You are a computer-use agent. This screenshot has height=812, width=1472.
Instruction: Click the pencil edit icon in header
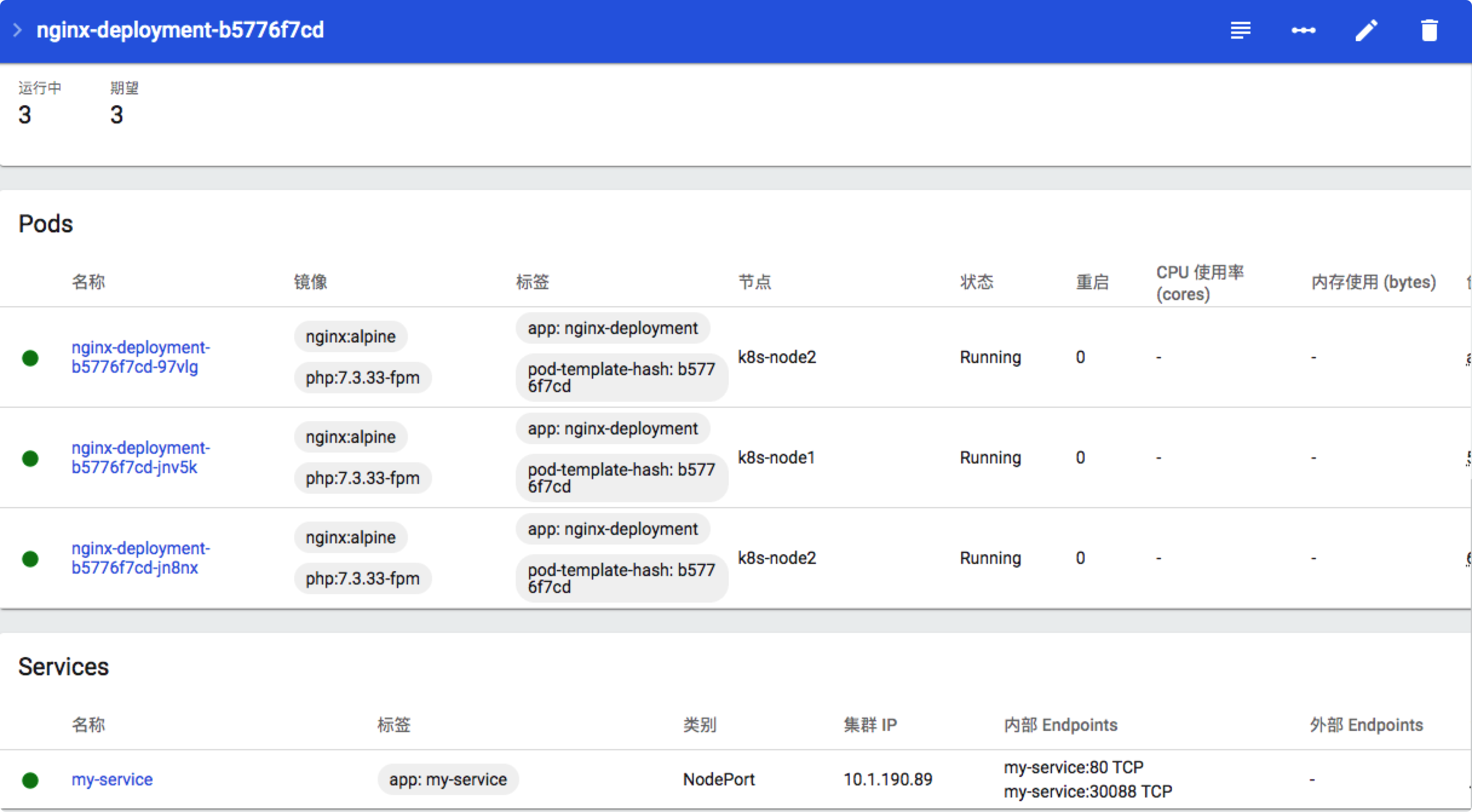tap(1366, 30)
